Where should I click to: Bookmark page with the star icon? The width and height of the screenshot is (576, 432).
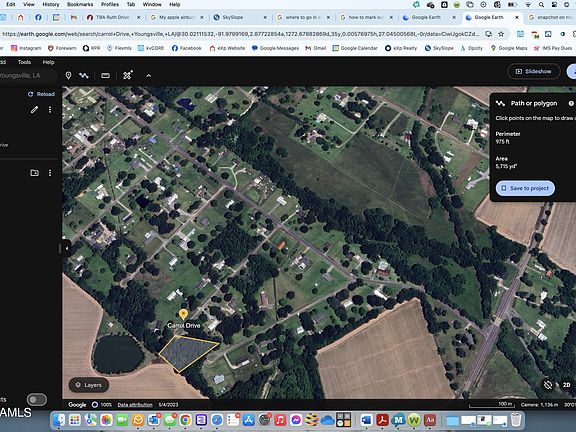coord(501,34)
